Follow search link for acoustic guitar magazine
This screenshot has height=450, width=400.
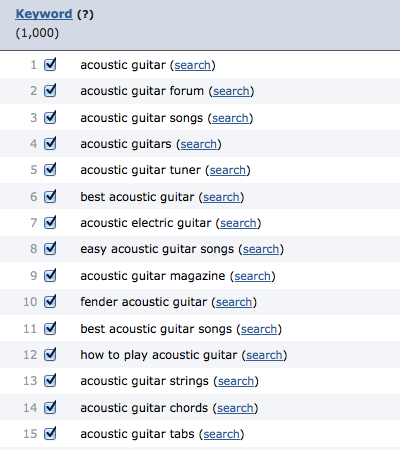pos(252,276)
